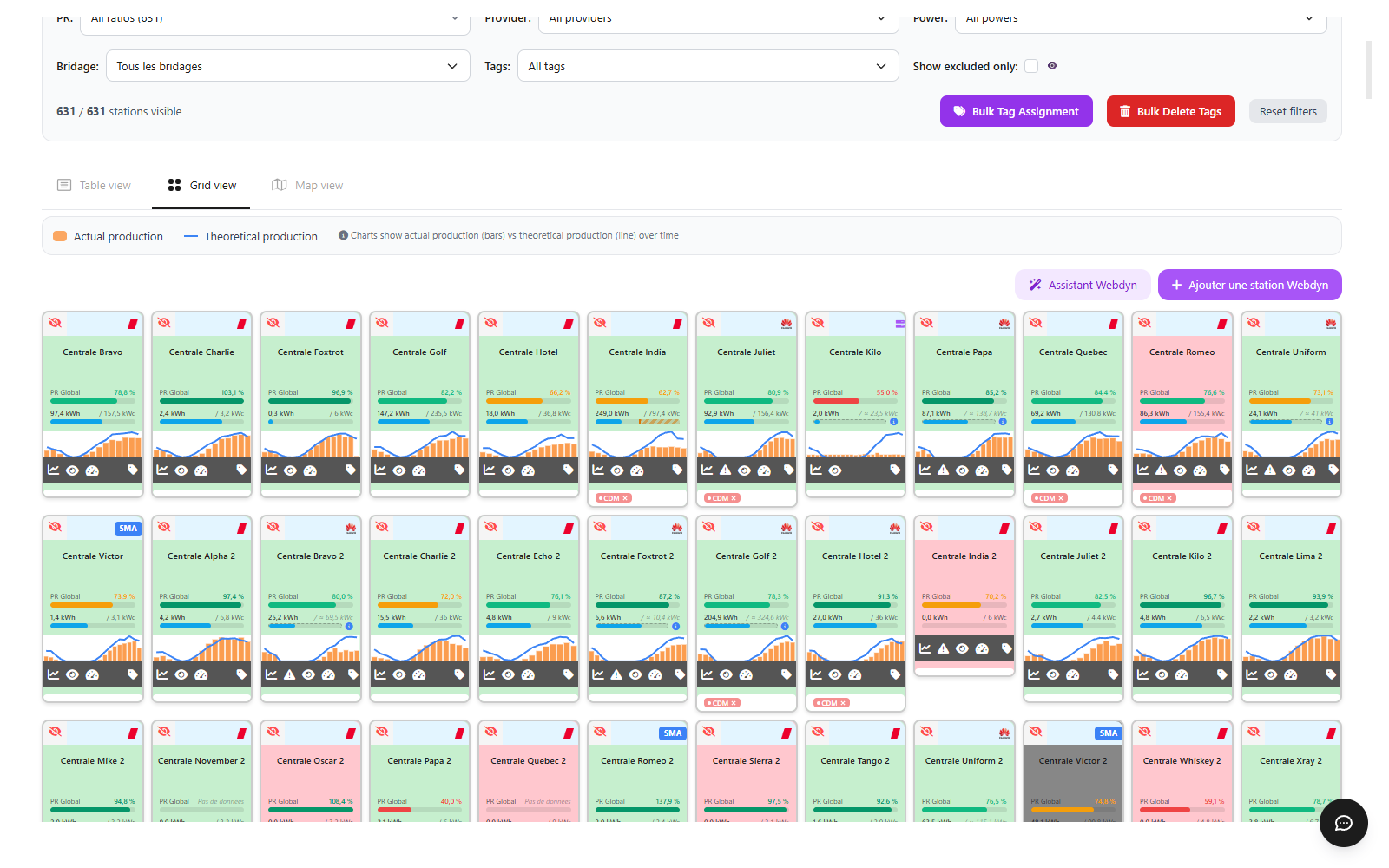Click the PR Global progress bar on Centrale Hotel
Viewport: 1389px width, 868px height.
529,401
